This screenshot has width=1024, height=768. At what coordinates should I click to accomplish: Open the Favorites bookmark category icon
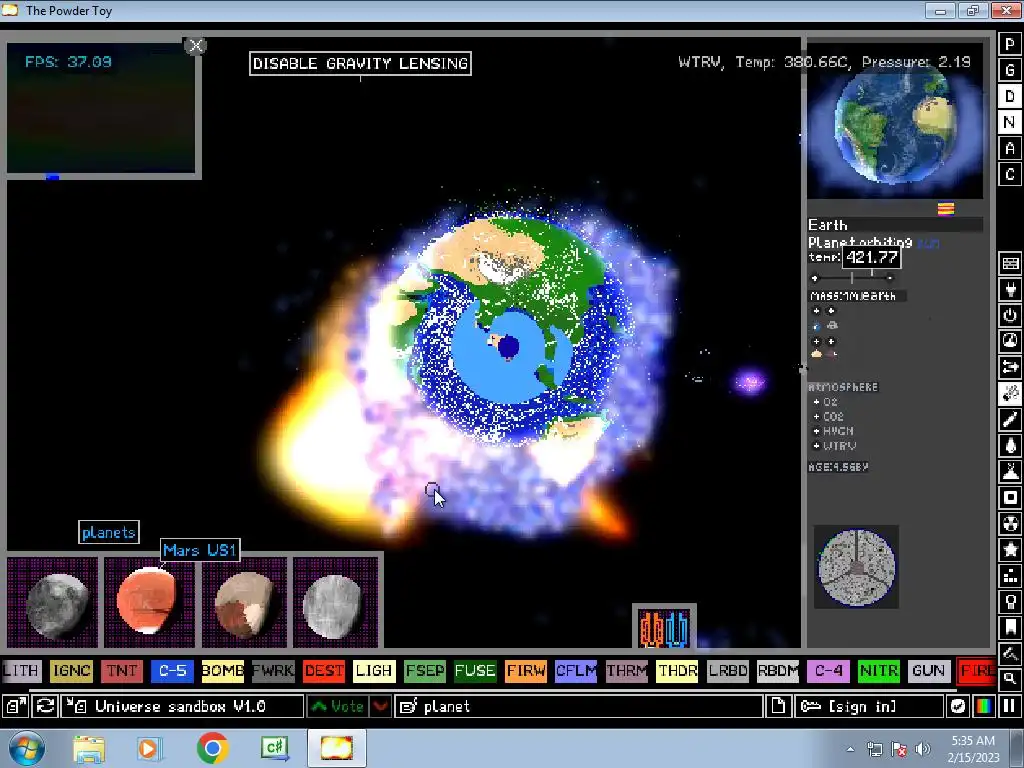coord(1010,628)
